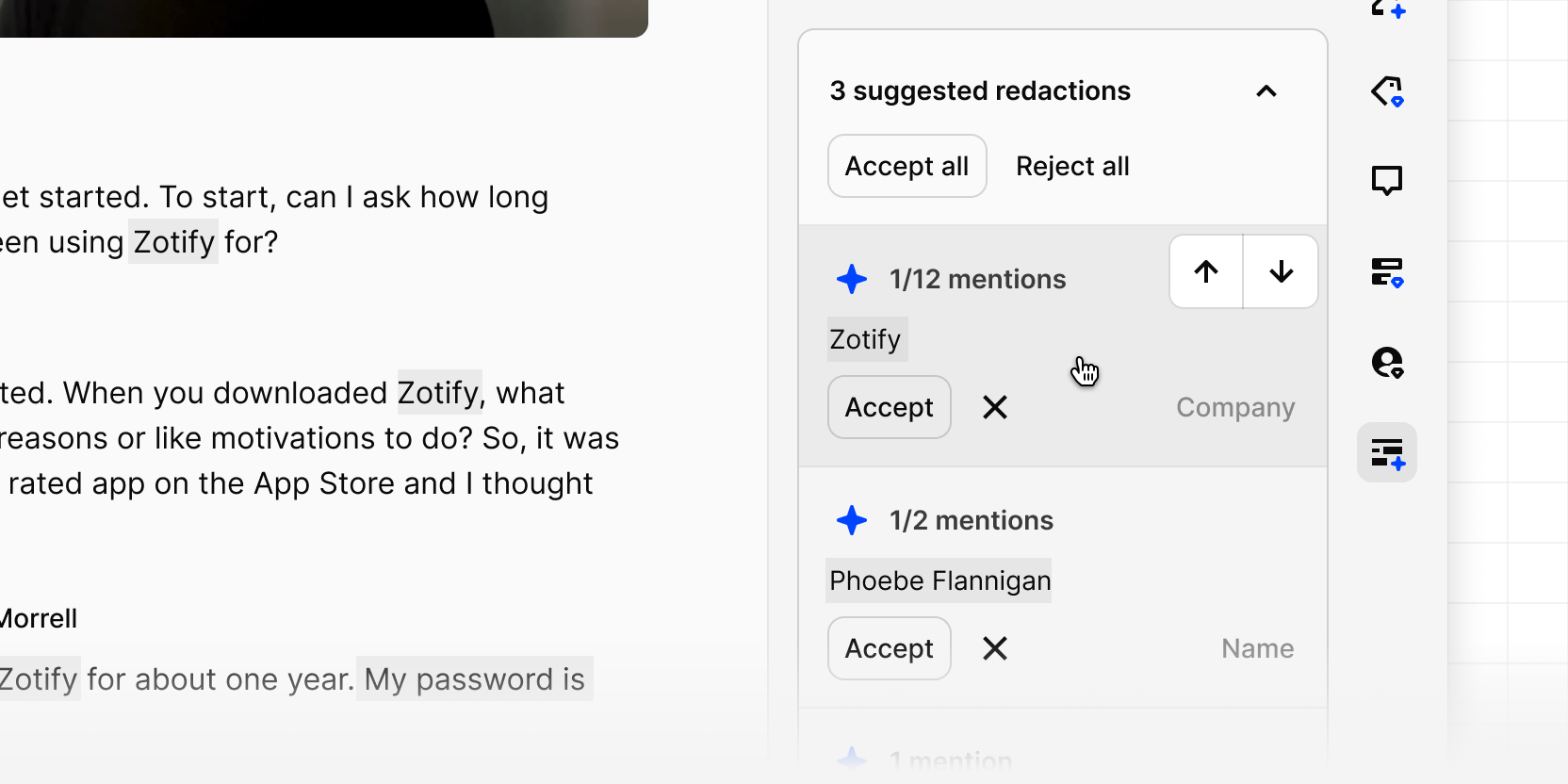Navigate to next Zotify mention
Image resolution: width=1568 pixels, height=784 pixels.
point(1281,271)
